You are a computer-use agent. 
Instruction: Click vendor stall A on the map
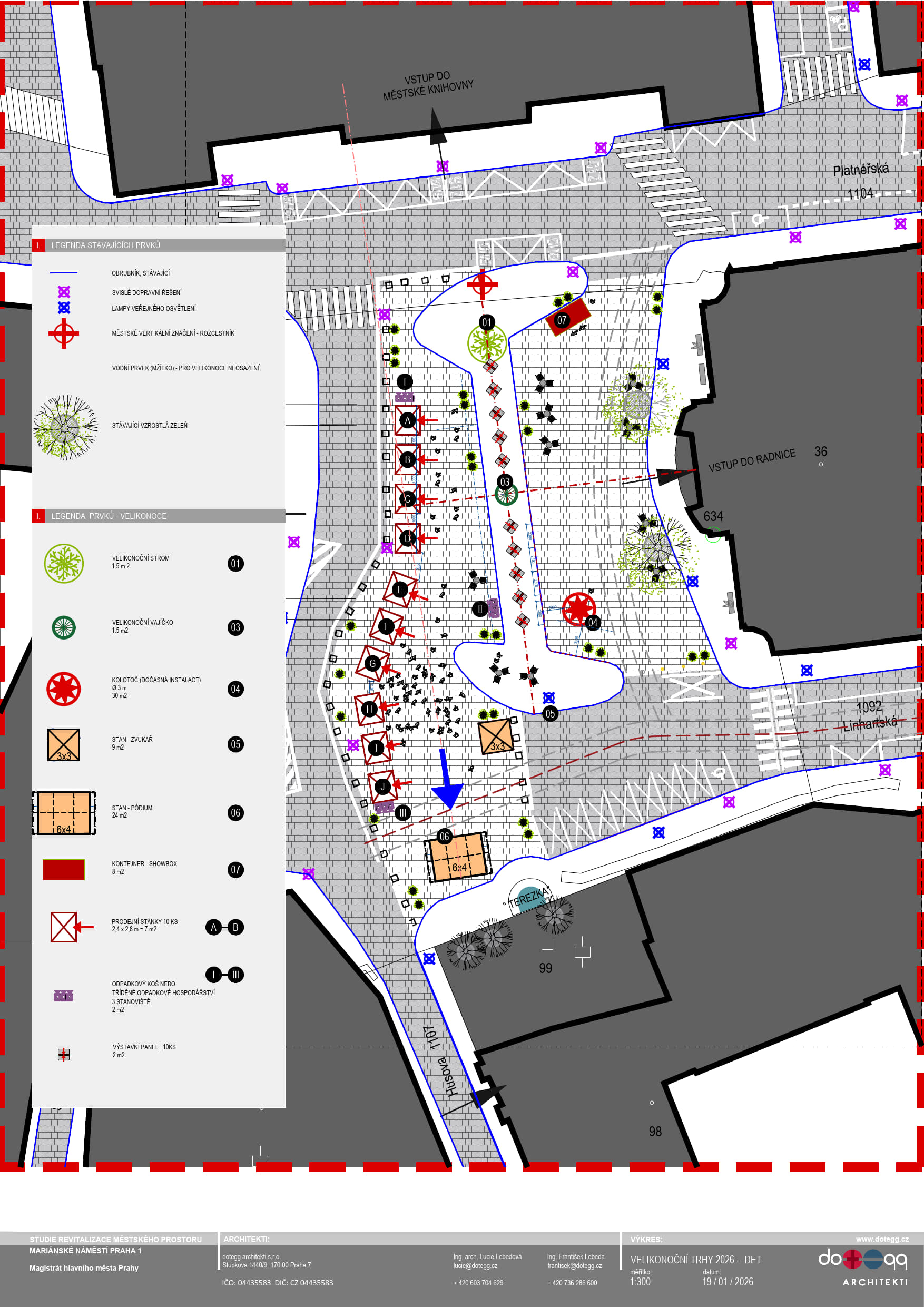408,421
